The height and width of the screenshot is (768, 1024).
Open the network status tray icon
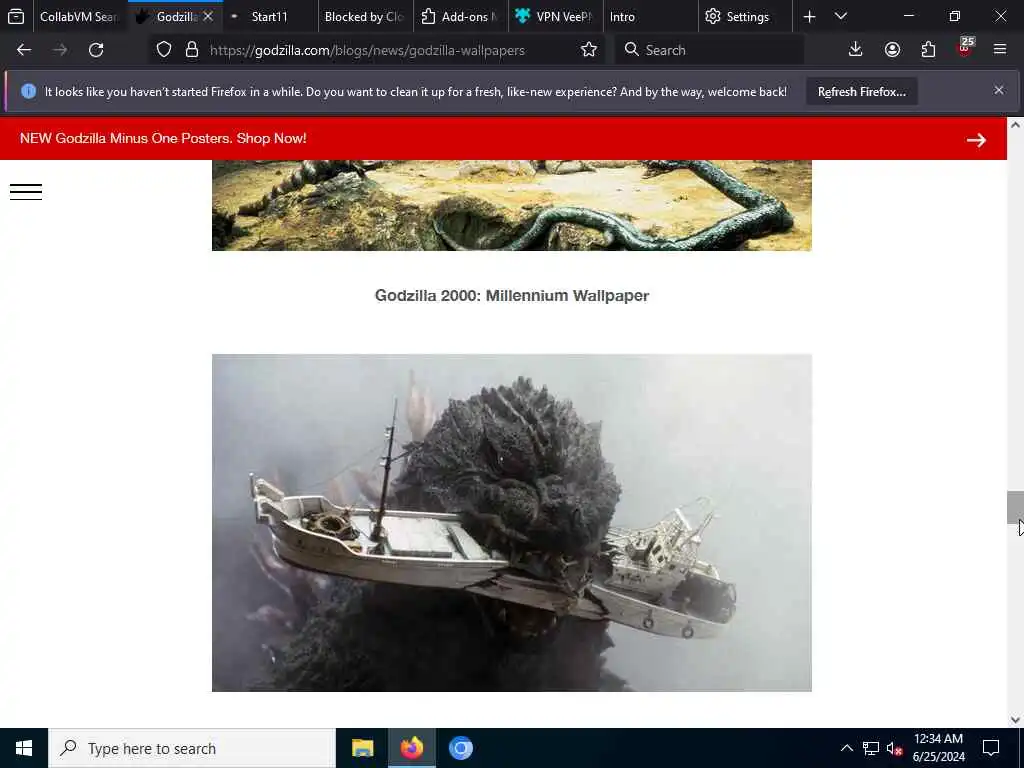point(871,748)
